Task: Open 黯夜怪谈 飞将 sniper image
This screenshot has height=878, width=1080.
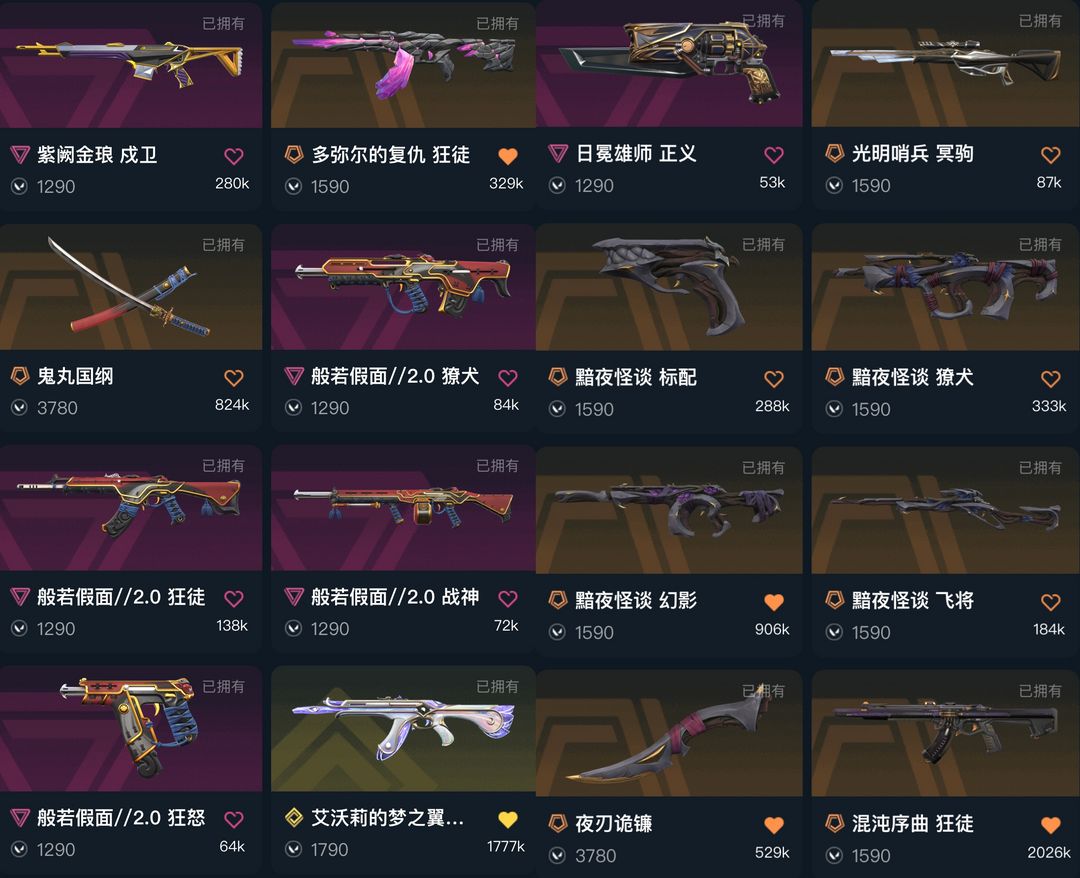Action: point(945,510)
